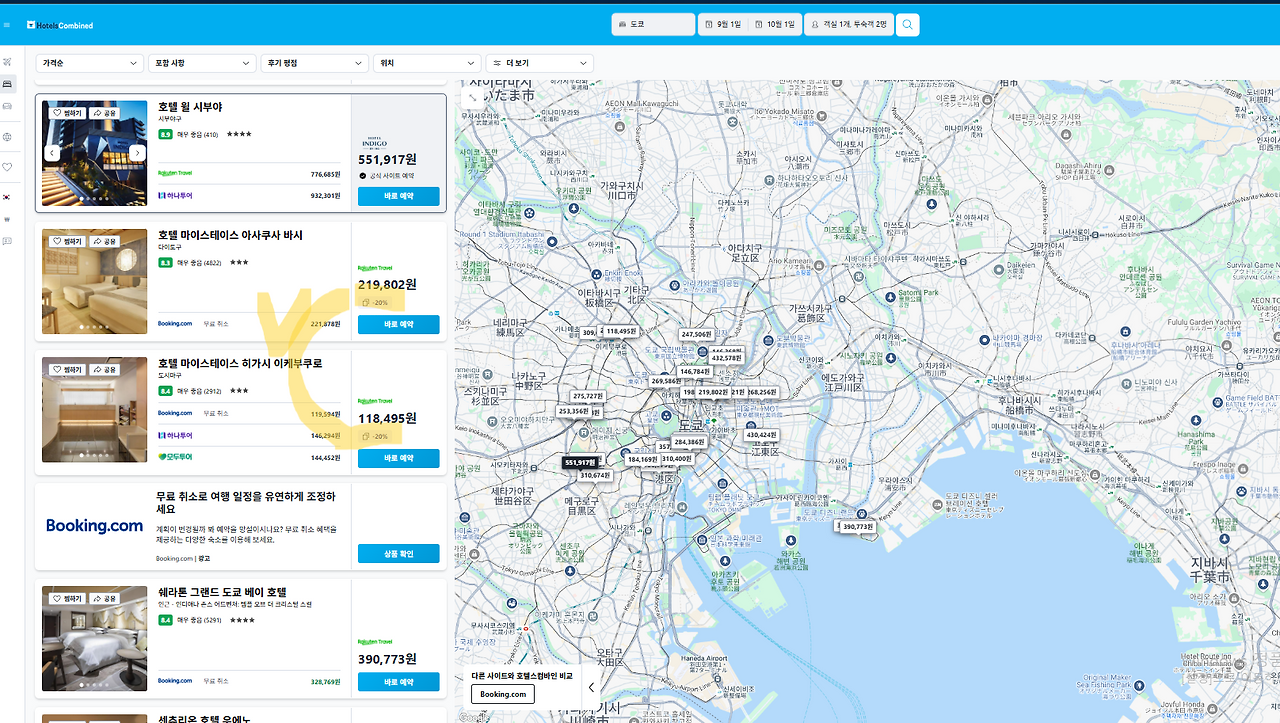Select the Rakuten Travel 776,685원 offer
1280x723 pixels.
click(x=249, y=174)
